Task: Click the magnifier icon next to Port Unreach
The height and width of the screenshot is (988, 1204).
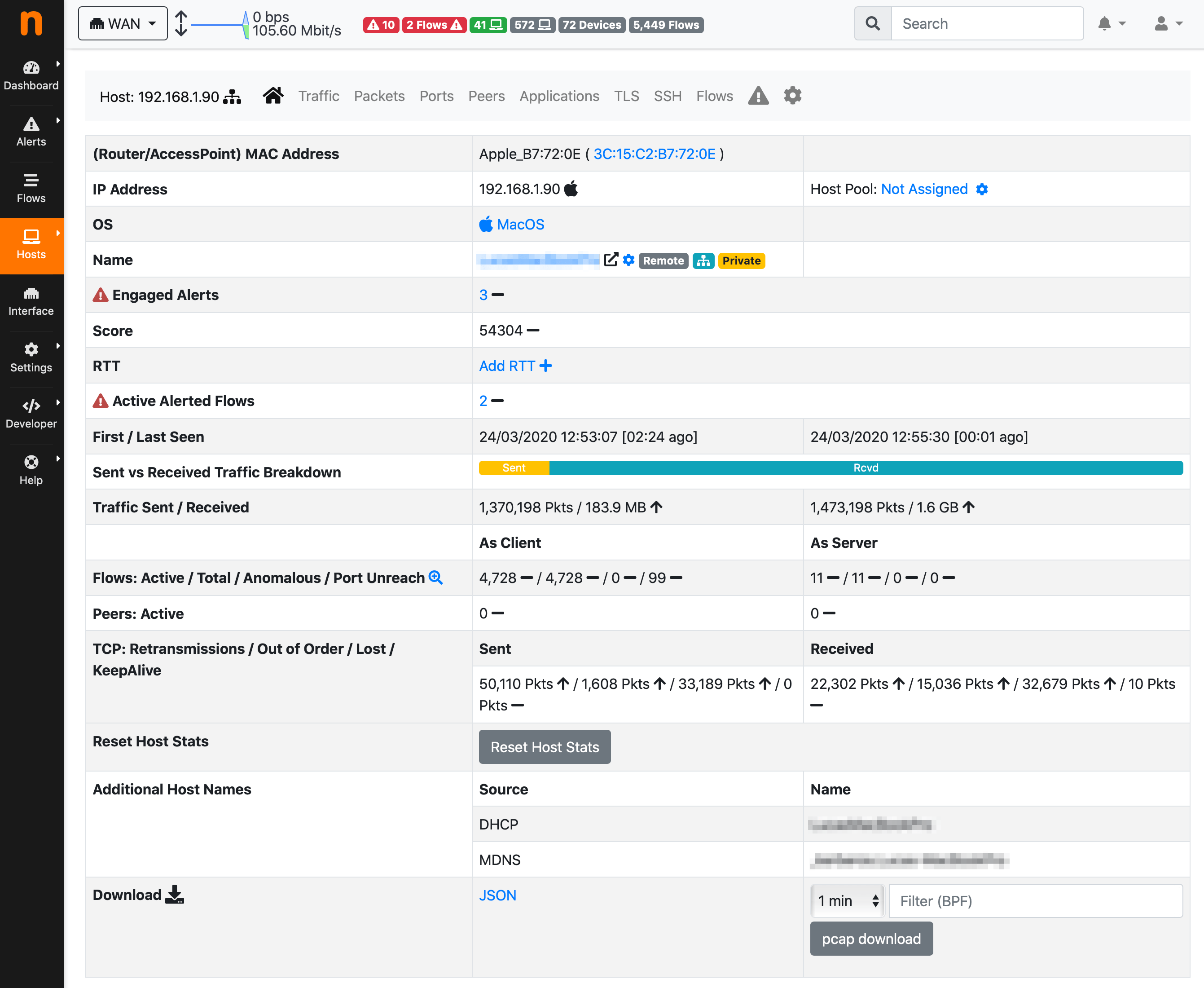Action: pyautogui.click(x=436, y=578)
